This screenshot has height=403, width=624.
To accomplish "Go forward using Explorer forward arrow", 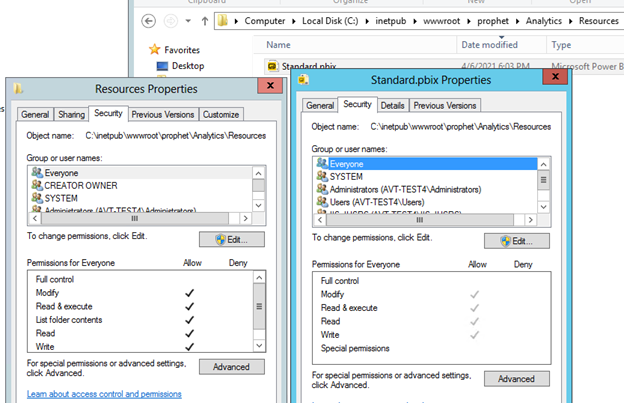I will [171, 21].
